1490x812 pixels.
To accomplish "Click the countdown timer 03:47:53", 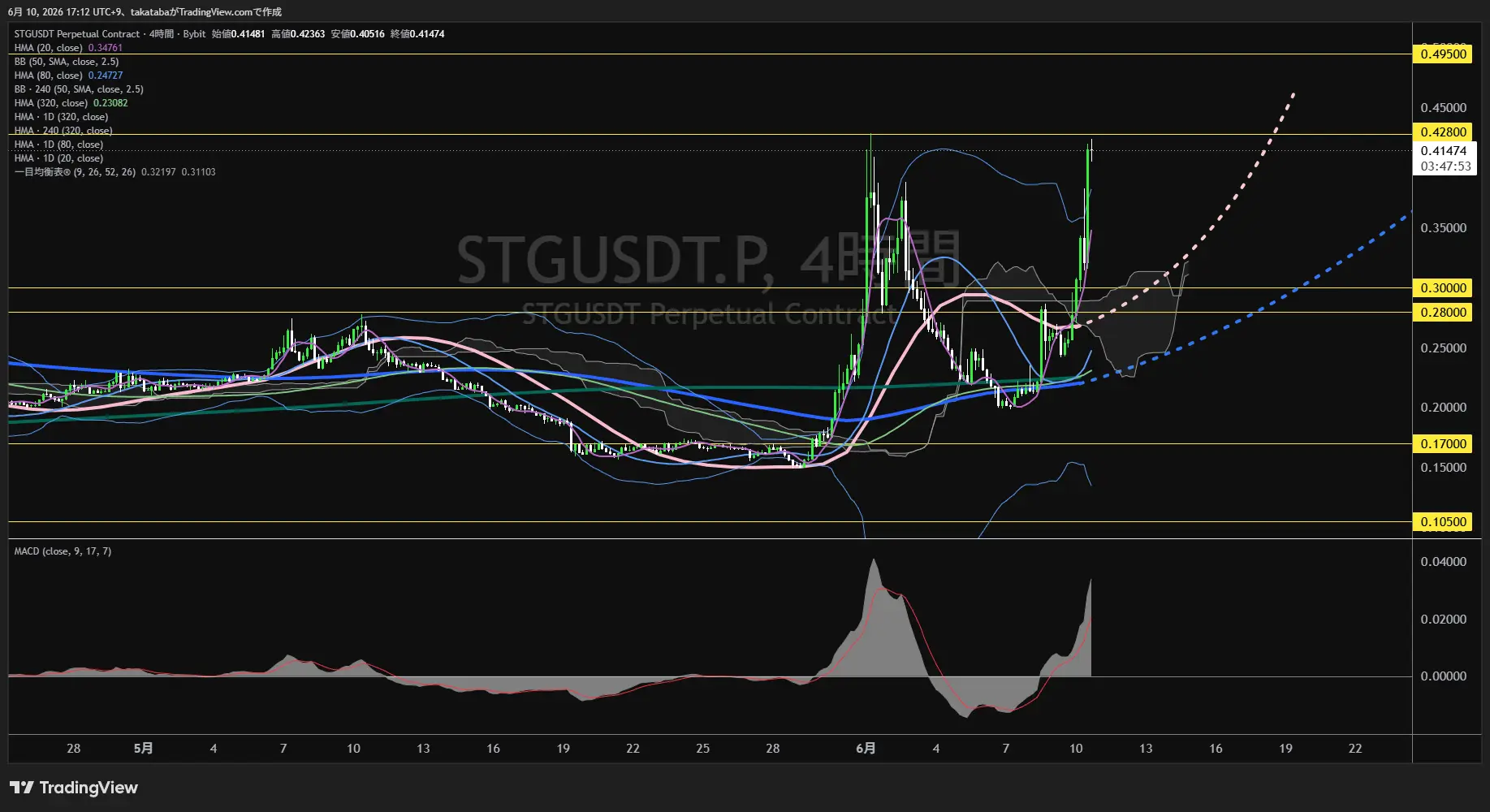I will 1445,166.
